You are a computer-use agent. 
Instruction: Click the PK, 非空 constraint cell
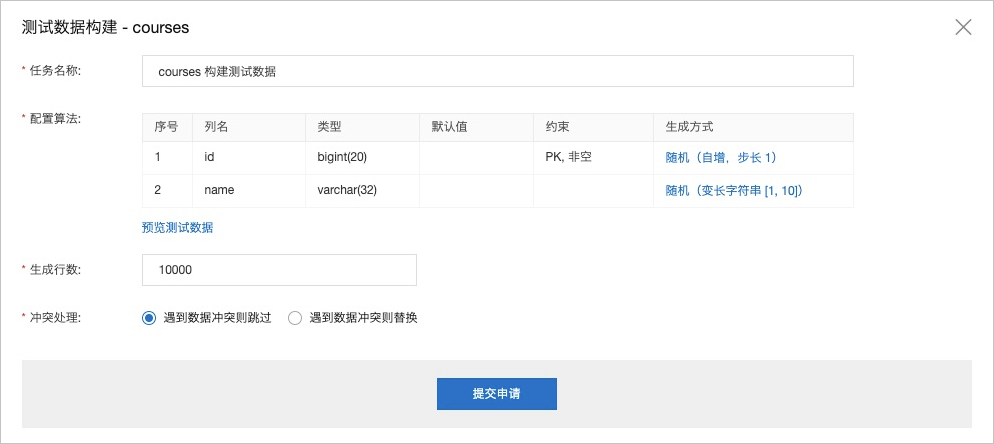click(593, 158)
